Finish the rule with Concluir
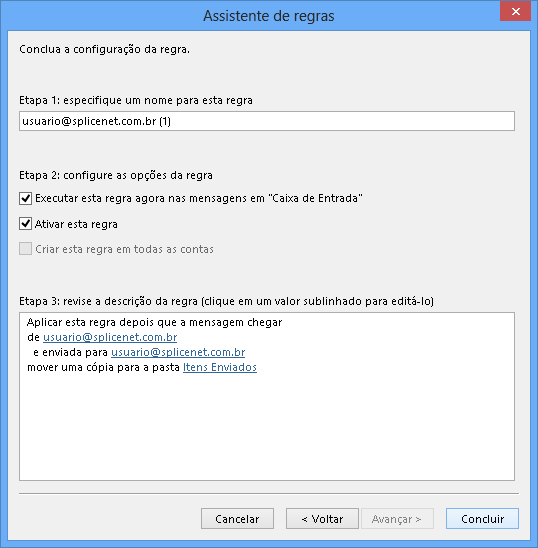The height and width of the screenshot is (548, 538). tap(482, 519)
